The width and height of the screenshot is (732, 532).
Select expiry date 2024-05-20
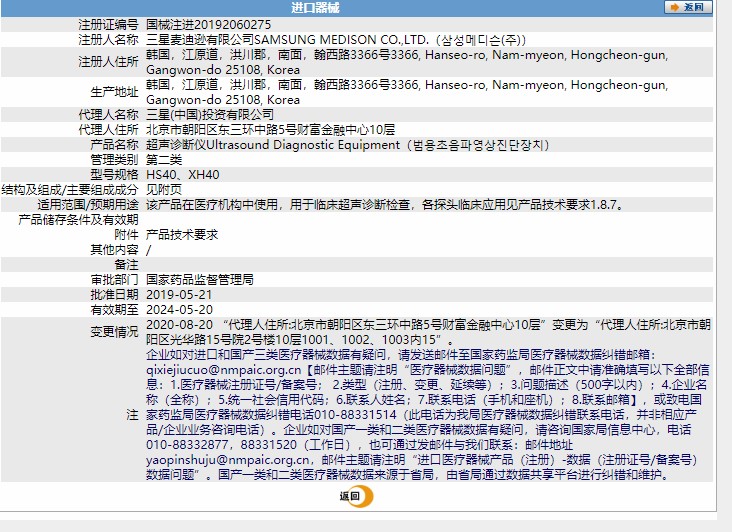179,310
